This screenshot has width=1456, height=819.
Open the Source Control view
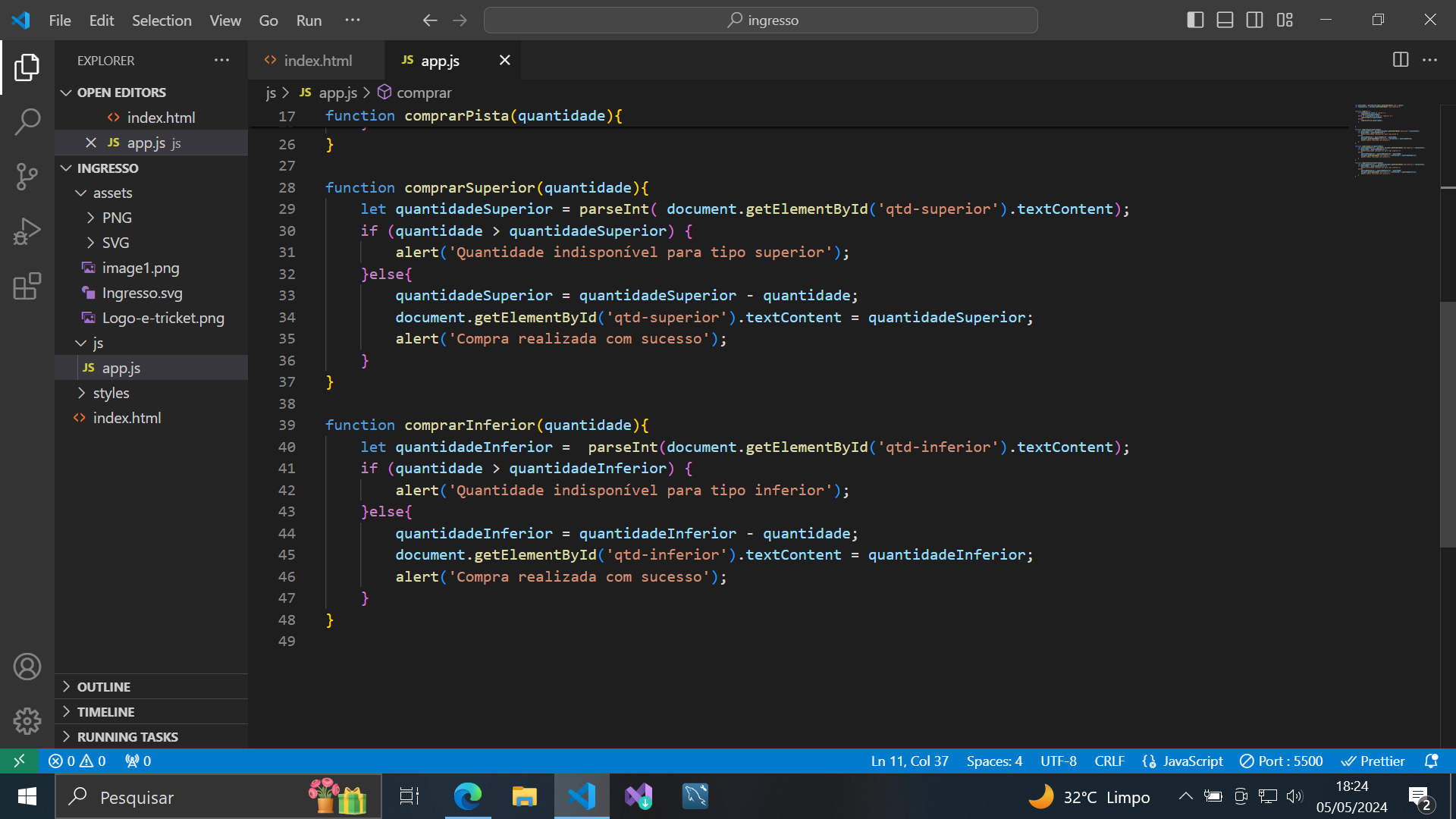pyautogui.click(x=27, y=176)
